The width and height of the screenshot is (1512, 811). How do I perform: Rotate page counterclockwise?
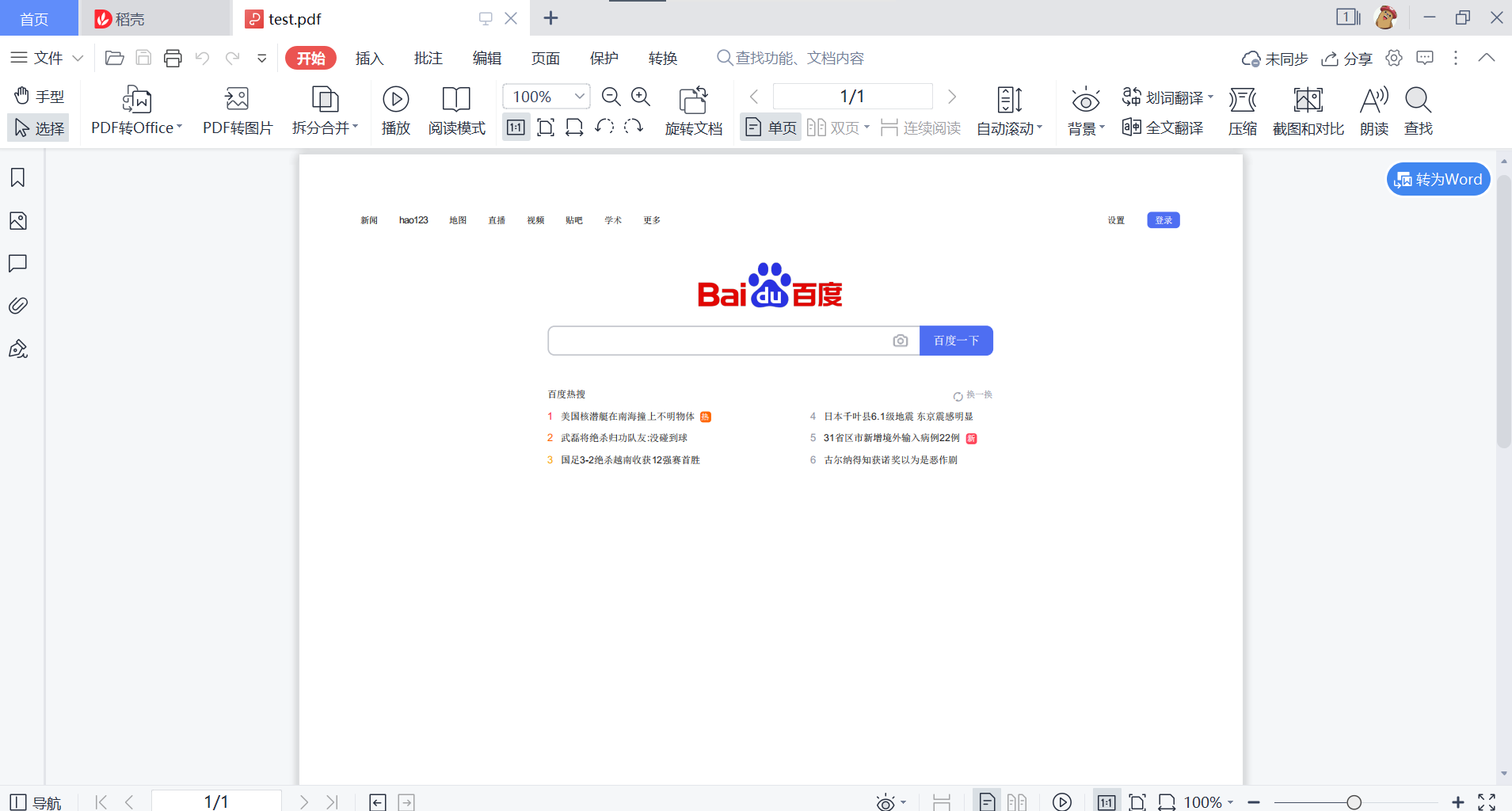pyautogui.click(x=604, y=127)
